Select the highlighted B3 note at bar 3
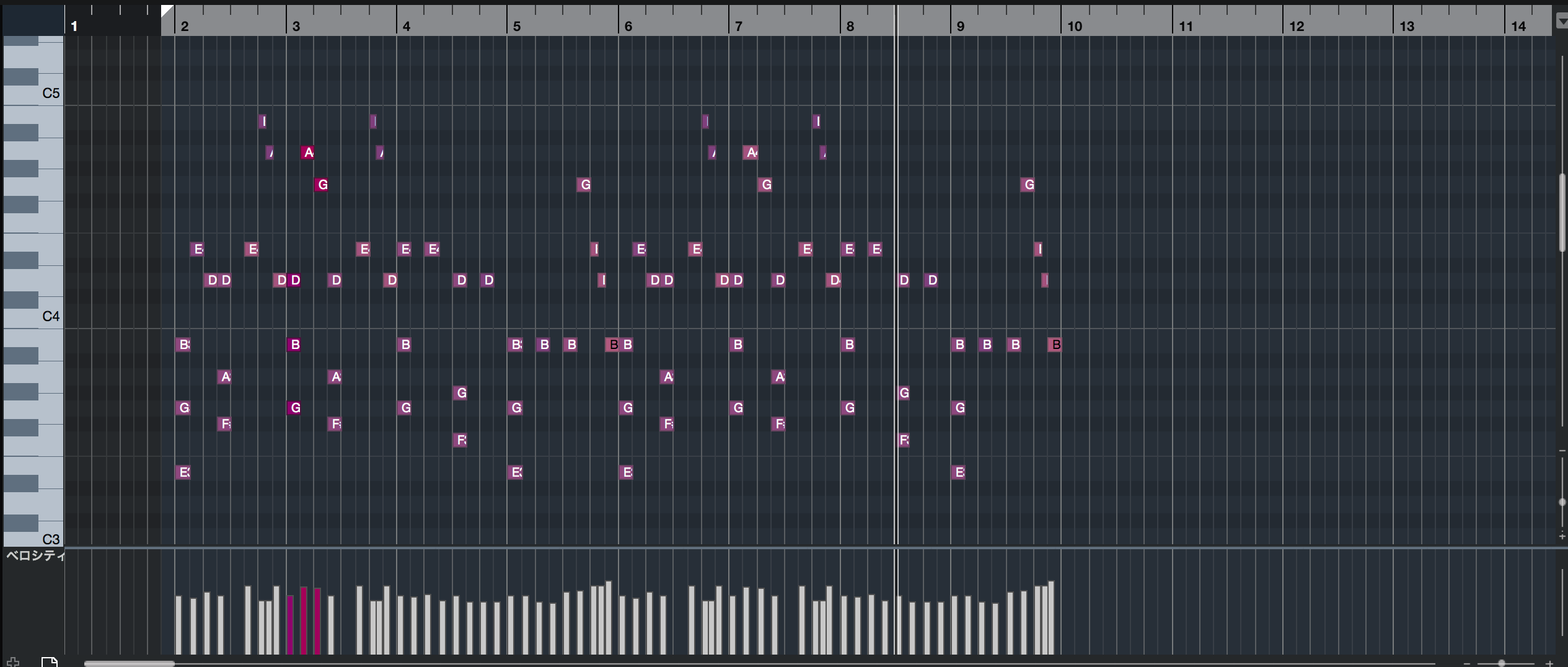Viewport: 1568px width, 667px height. pyautogui.click(x=294, y=345)
